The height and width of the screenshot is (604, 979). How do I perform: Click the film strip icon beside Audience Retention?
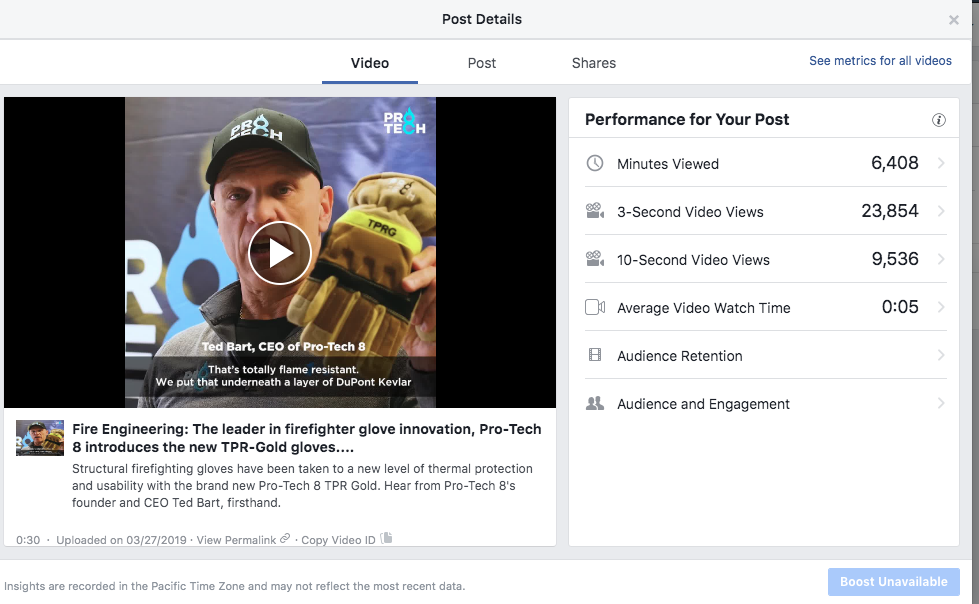tap(595, 355)
